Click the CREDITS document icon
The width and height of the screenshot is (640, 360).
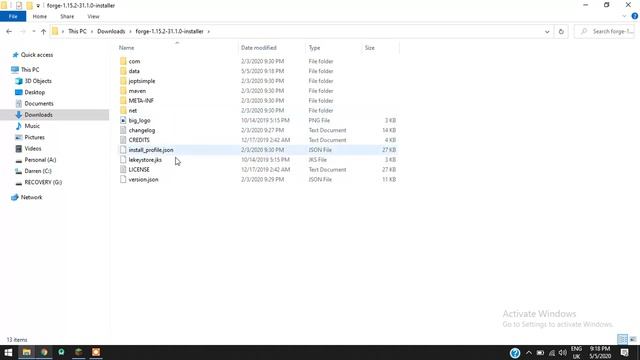[x=123, y=140]
